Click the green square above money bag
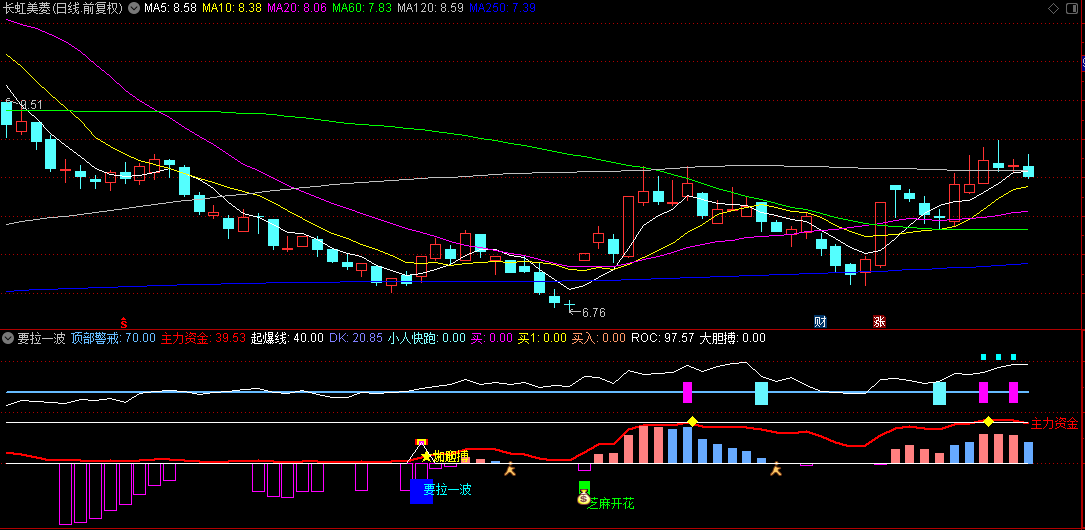 coord(584,486)
